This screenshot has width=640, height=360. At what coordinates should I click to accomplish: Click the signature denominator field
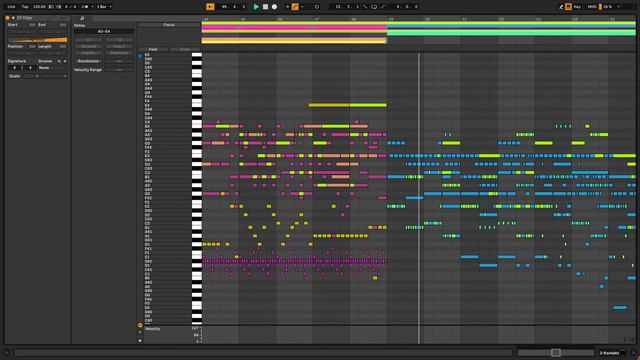pos(30,68)
